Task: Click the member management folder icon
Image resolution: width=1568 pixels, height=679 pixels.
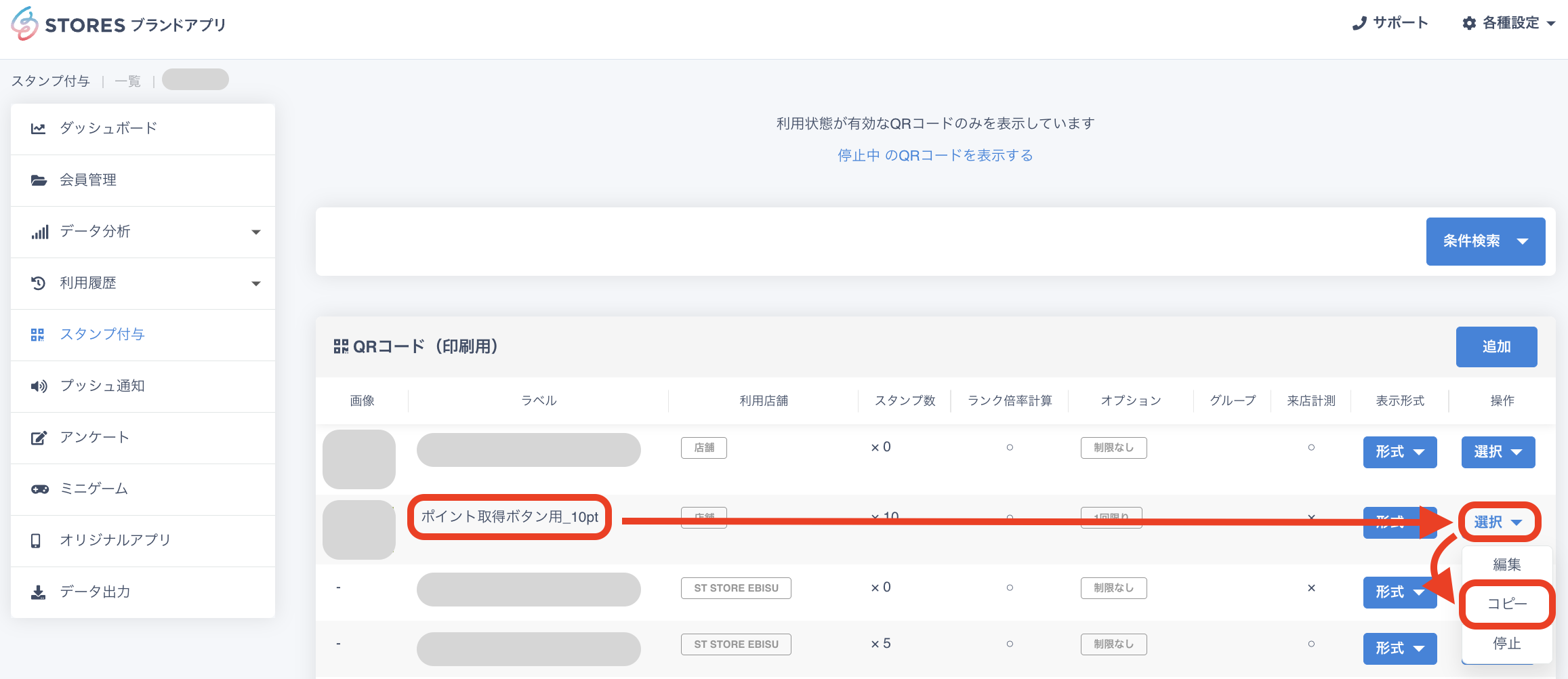Action: pos(39,180)
